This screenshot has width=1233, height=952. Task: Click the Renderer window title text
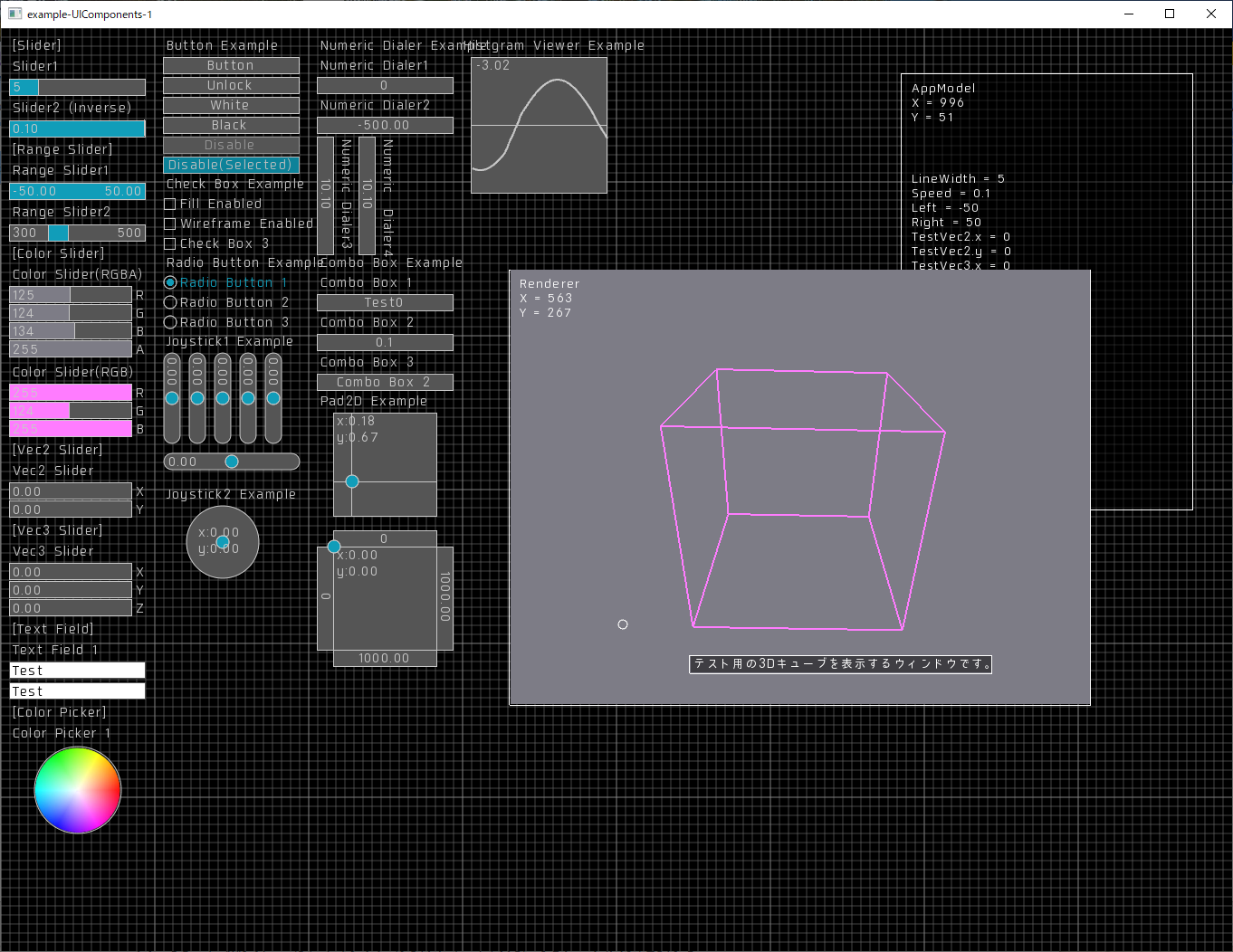(x=550, y=284)
